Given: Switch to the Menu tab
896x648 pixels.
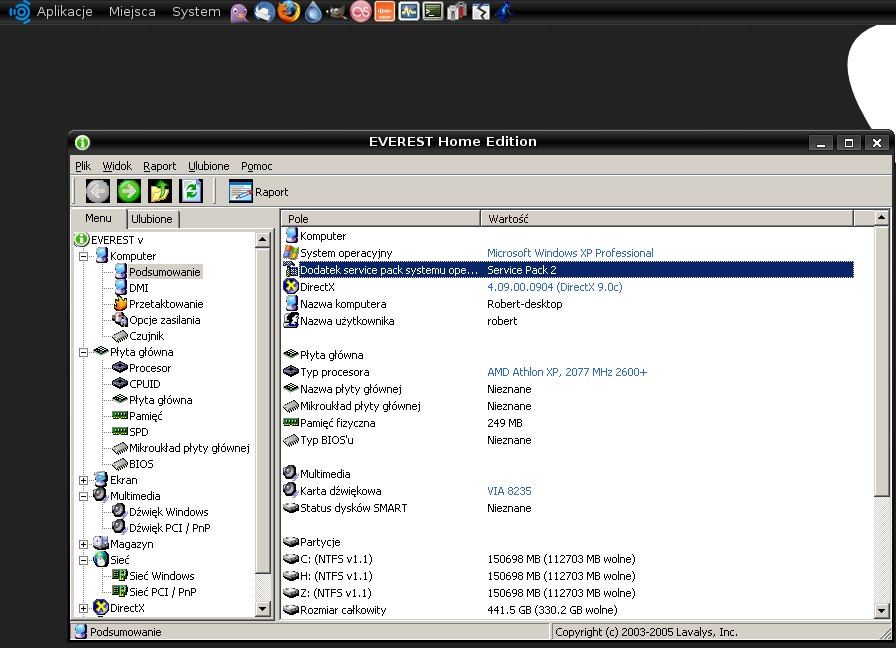Looking at the screenshot, I should click(98, 218).
